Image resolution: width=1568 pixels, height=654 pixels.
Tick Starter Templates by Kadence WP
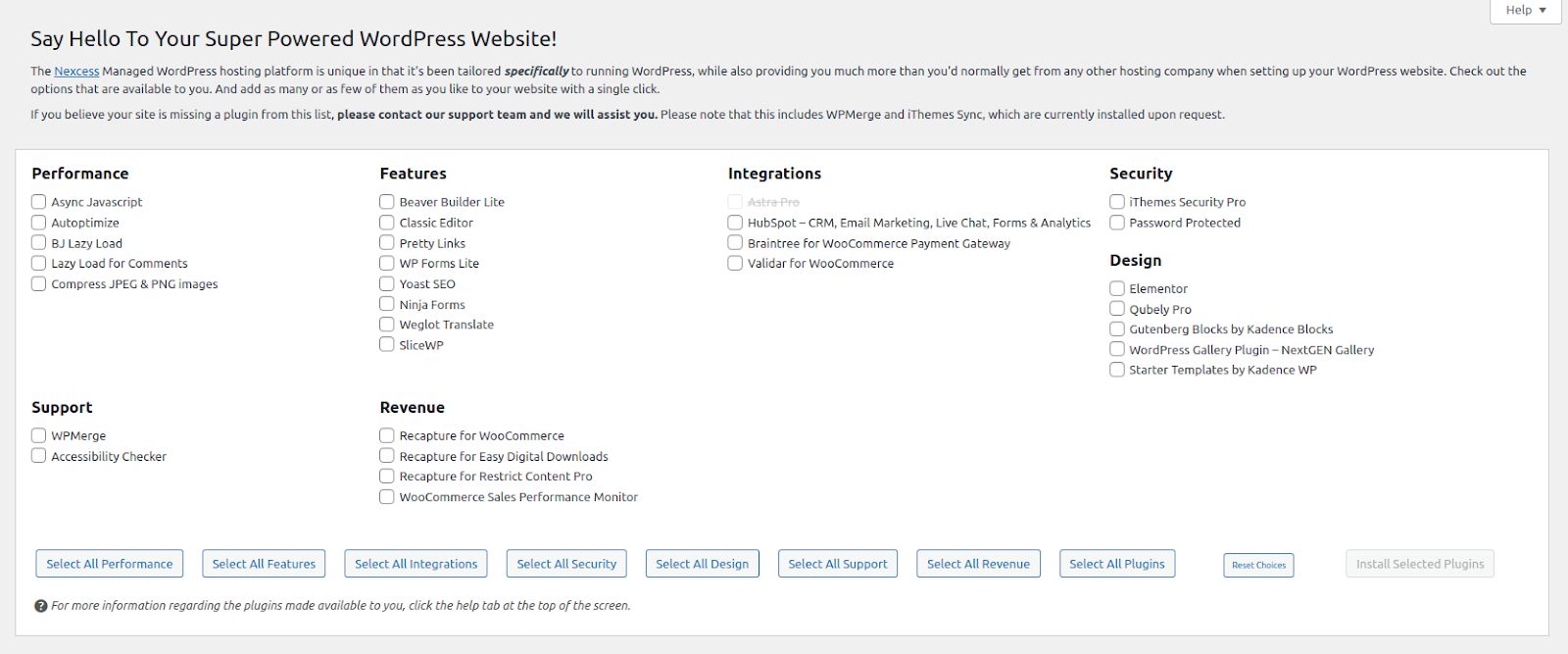click(1117, 370)
